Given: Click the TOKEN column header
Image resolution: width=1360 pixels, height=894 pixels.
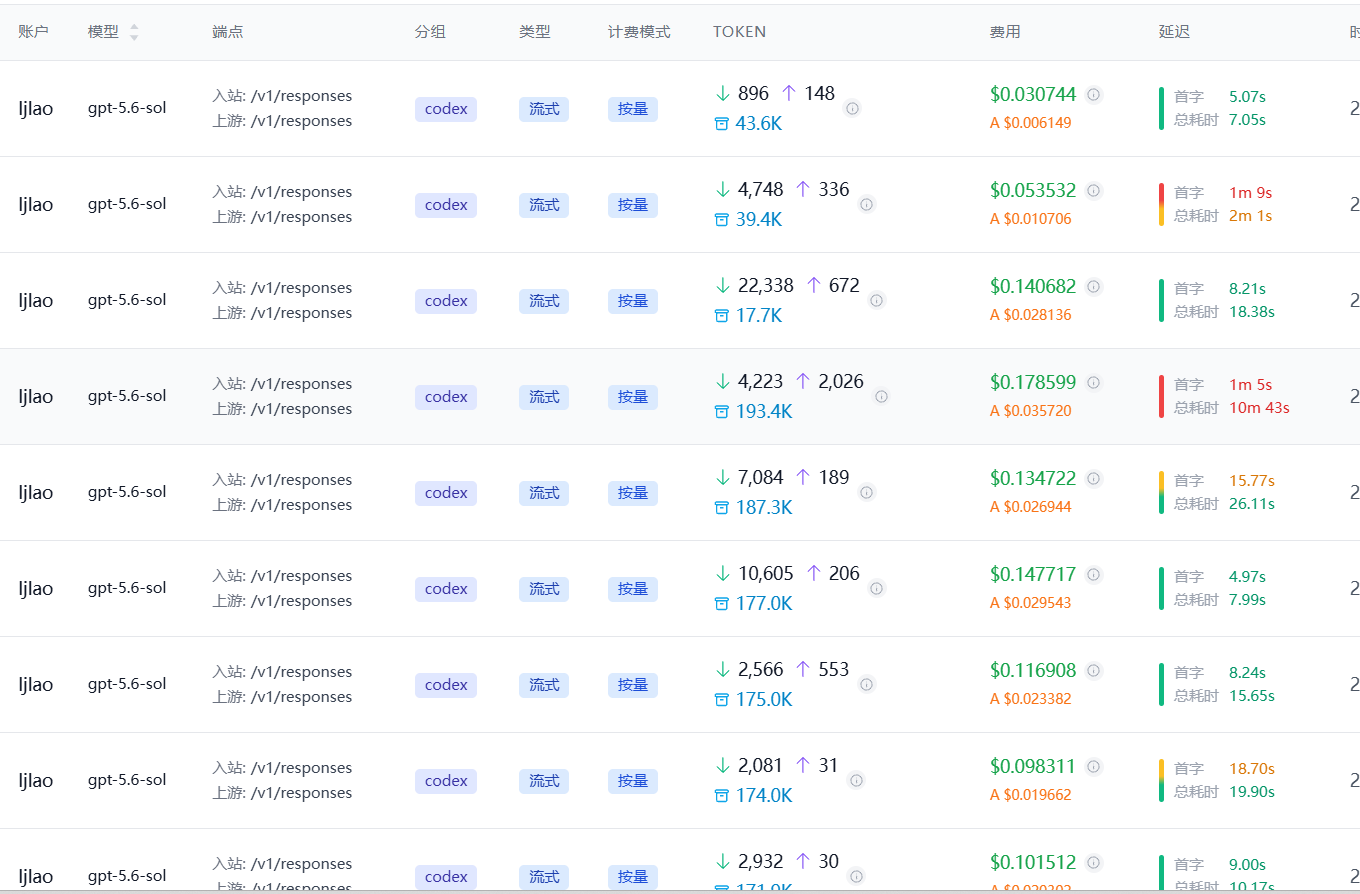Looking at the screenshot, I should 740,32.
